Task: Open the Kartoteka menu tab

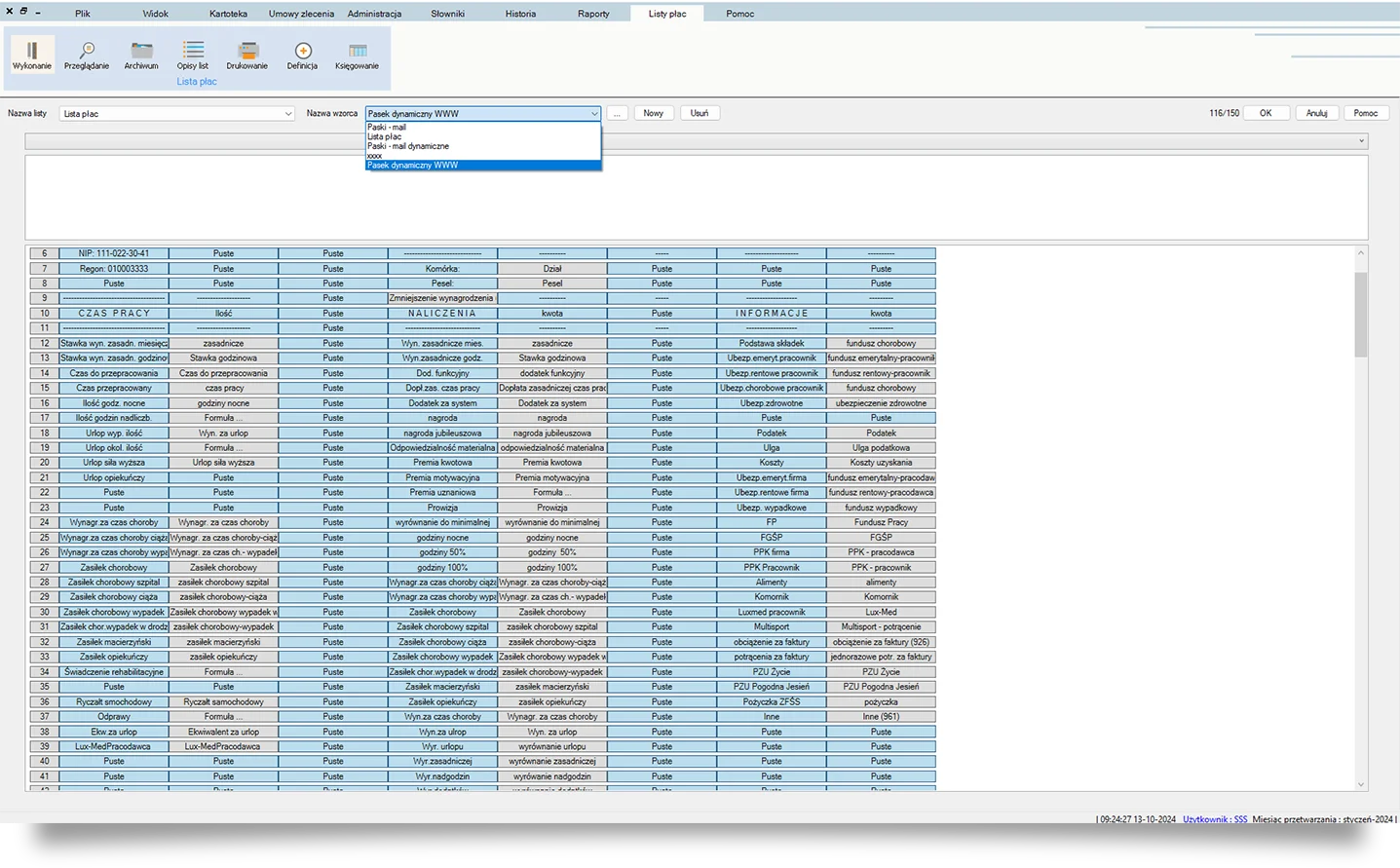Action: [x=228, y=14]
